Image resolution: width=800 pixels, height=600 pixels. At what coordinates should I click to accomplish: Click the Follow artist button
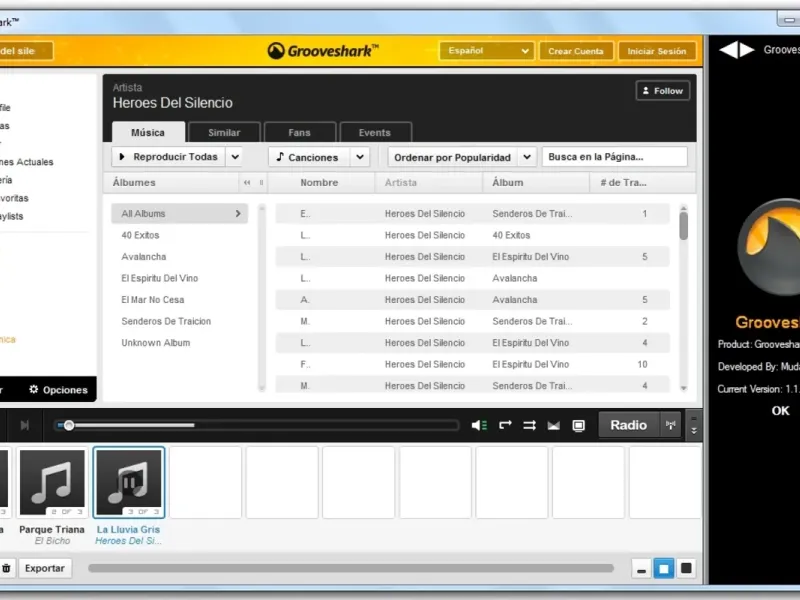click(x=663, y=91)
